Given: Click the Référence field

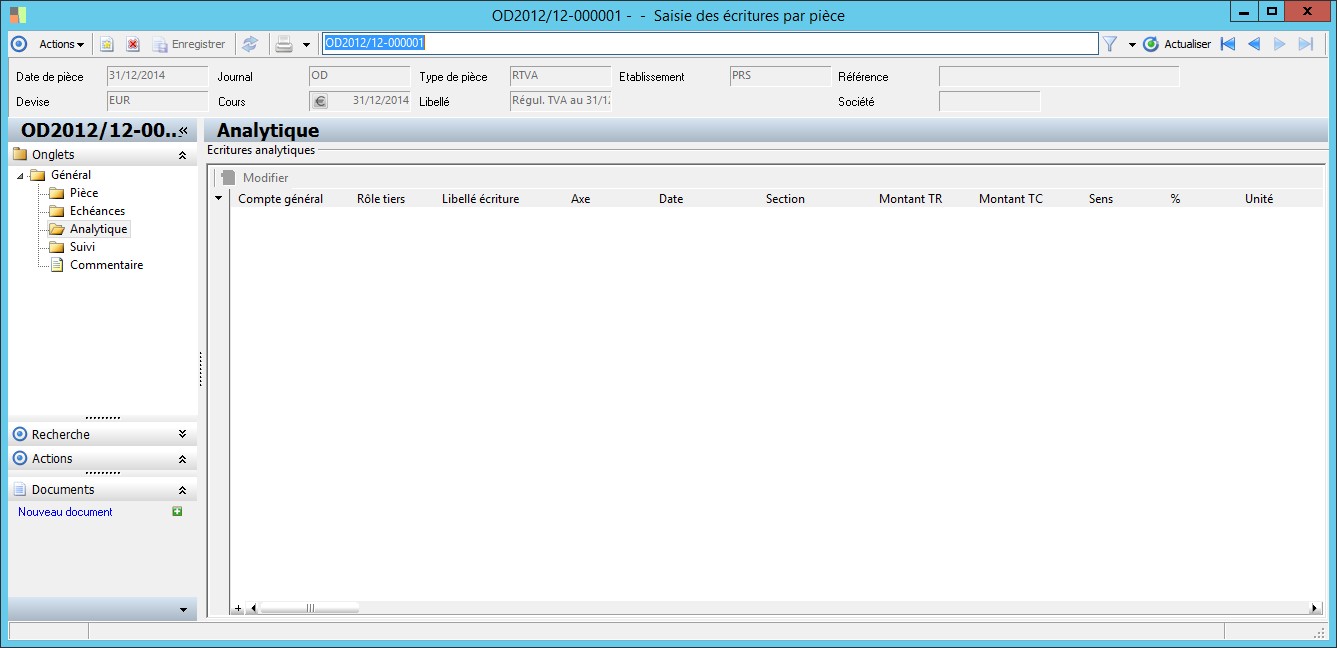Looking at the screenshot, I should coord(1059,76).
